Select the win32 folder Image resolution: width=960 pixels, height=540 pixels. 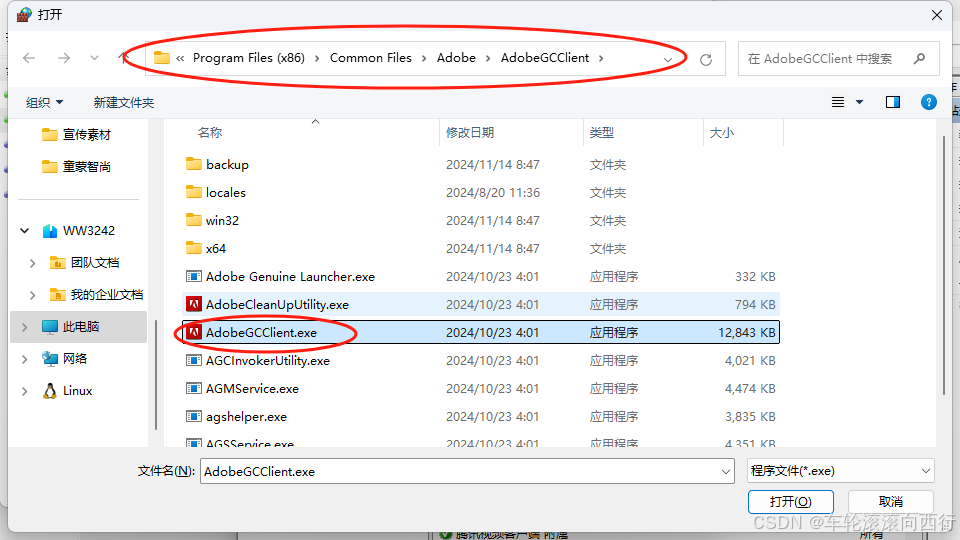tap(481, 220)
